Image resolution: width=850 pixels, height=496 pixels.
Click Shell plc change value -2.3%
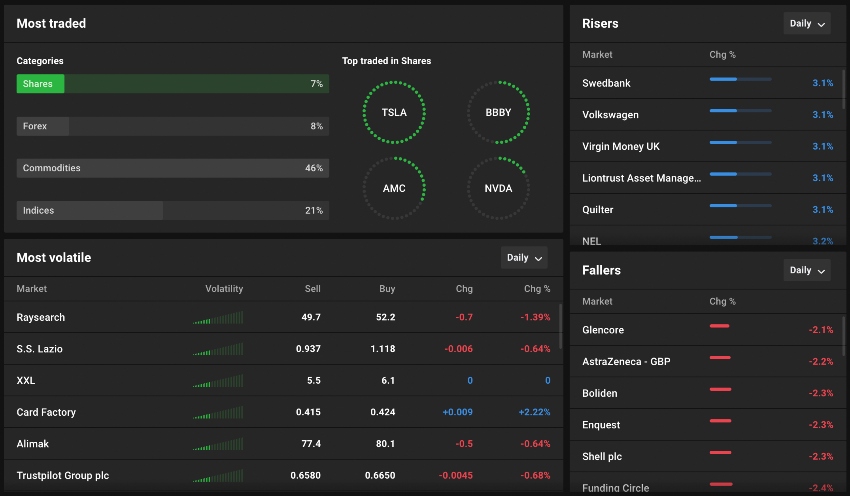point(821,456)
